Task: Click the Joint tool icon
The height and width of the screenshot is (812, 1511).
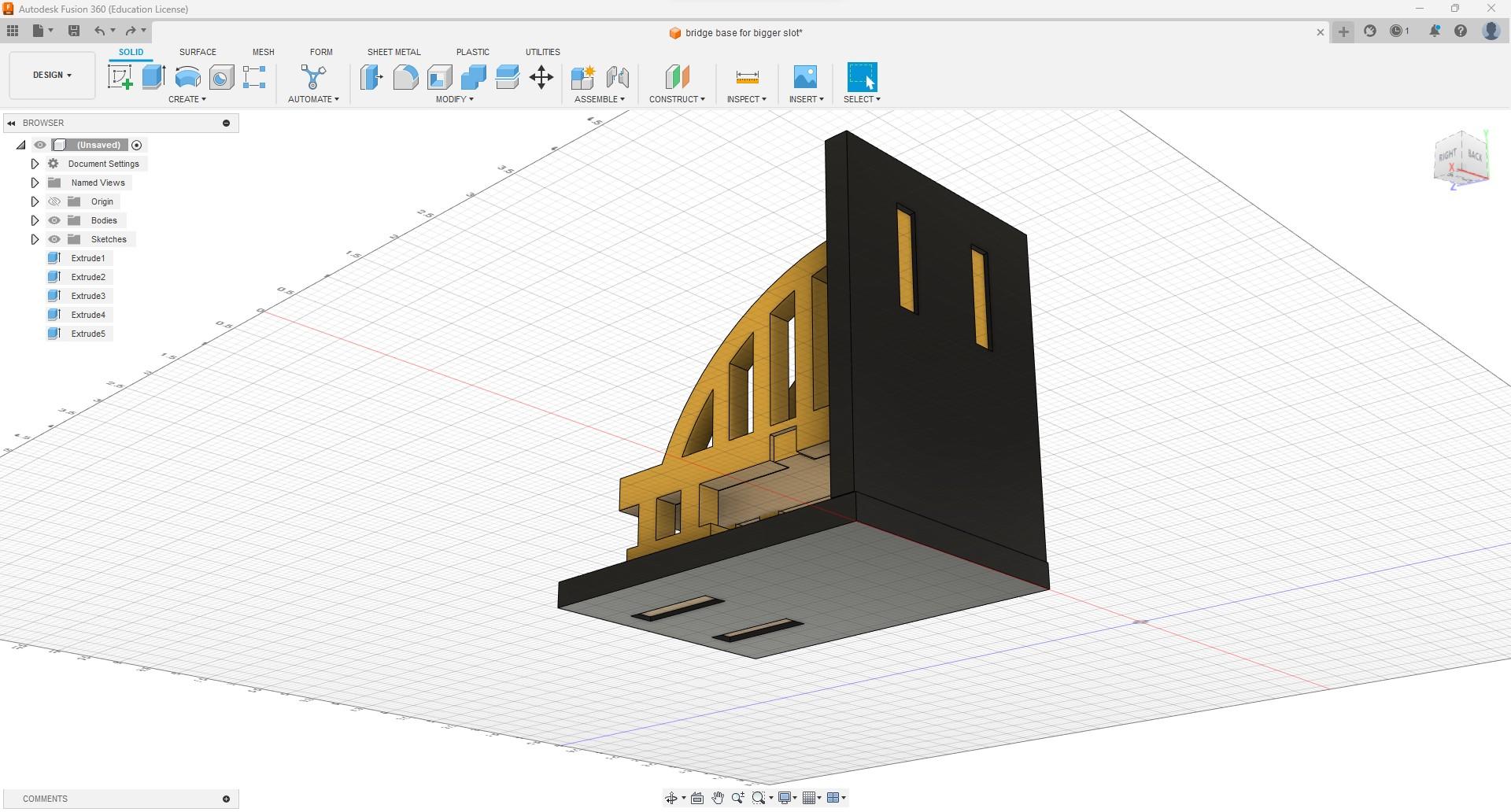Action: click(618, 77)
